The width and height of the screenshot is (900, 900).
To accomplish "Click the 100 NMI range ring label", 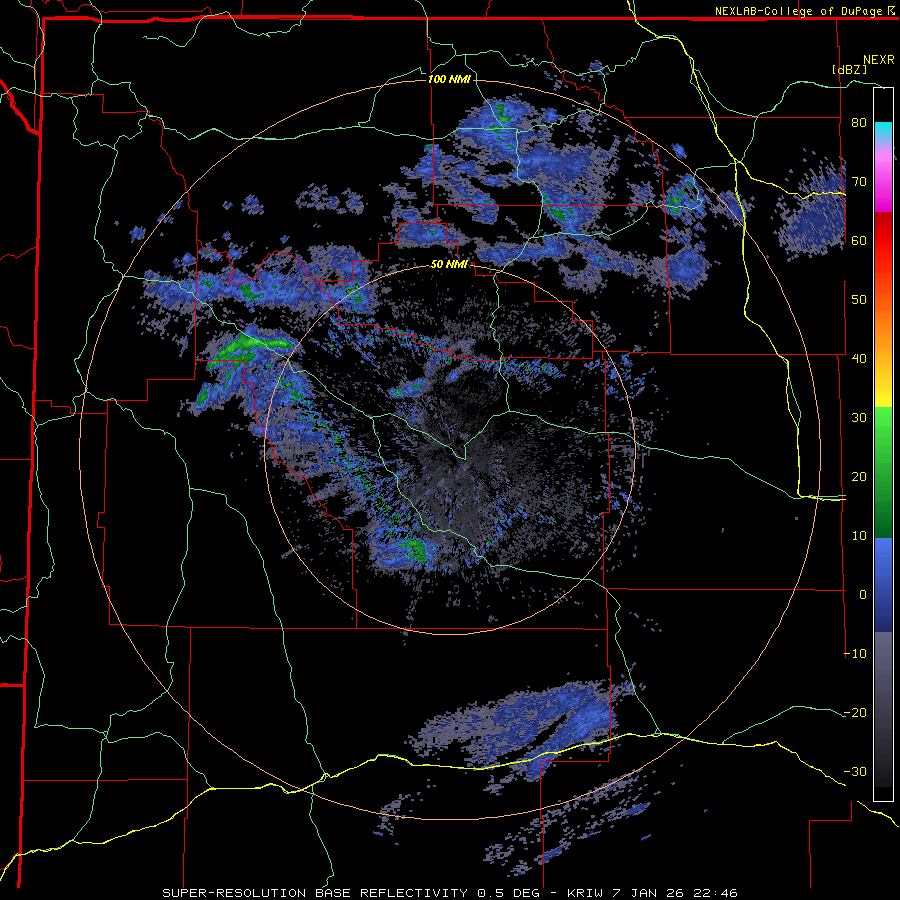I will tap(449, 79).
